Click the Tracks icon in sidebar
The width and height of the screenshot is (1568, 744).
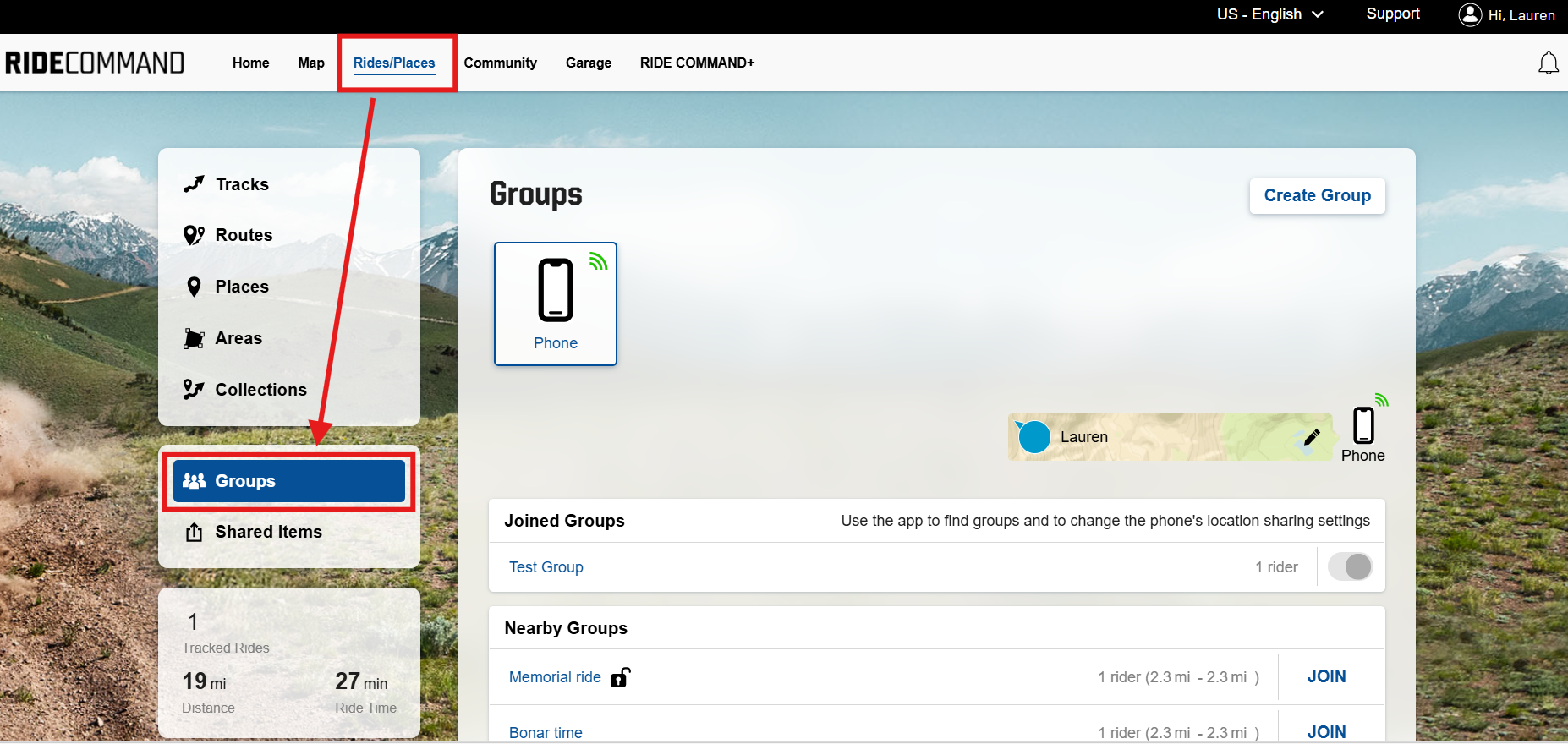(194, 184)
